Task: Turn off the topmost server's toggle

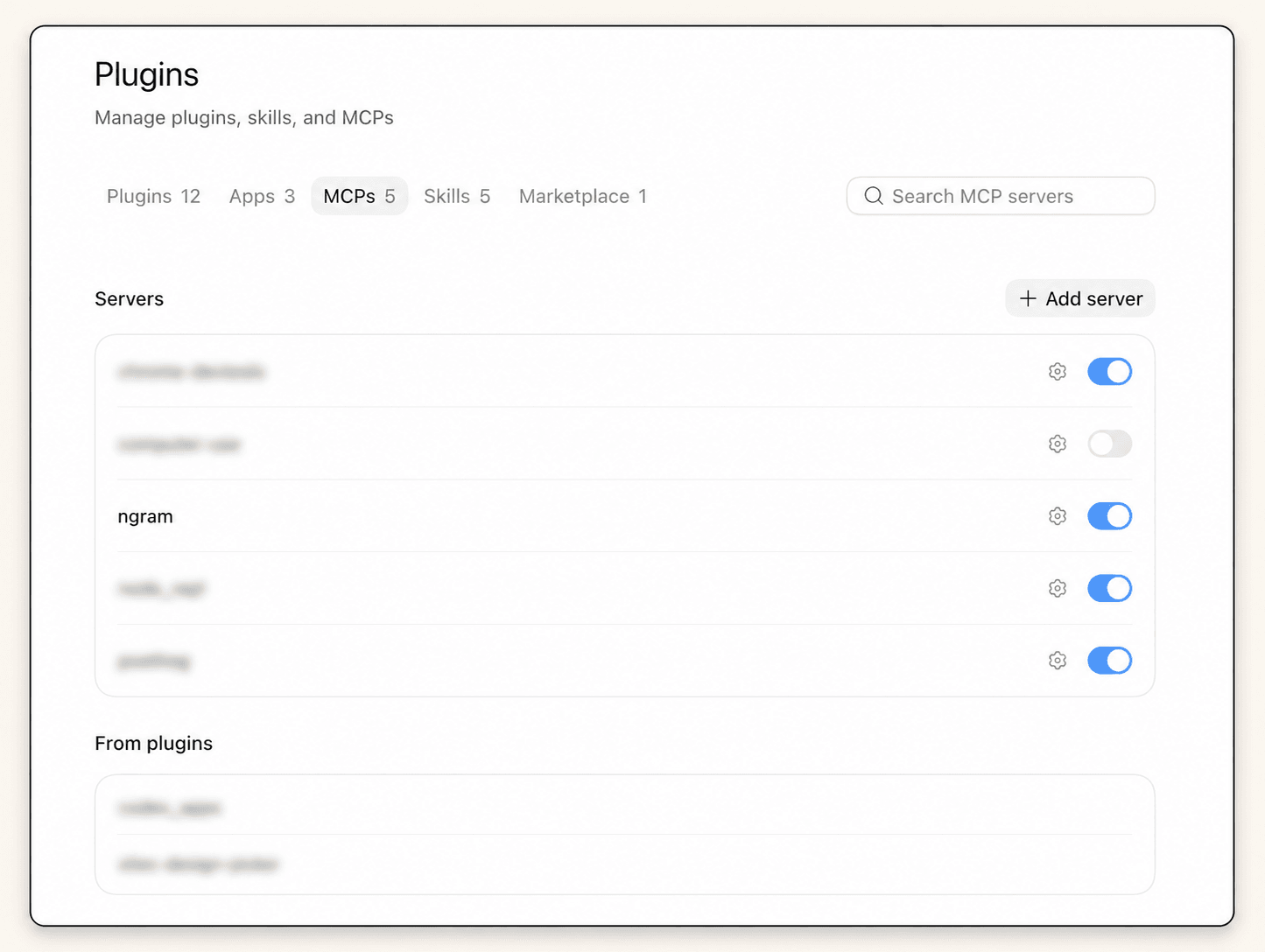Action: tap(1109, 372)
